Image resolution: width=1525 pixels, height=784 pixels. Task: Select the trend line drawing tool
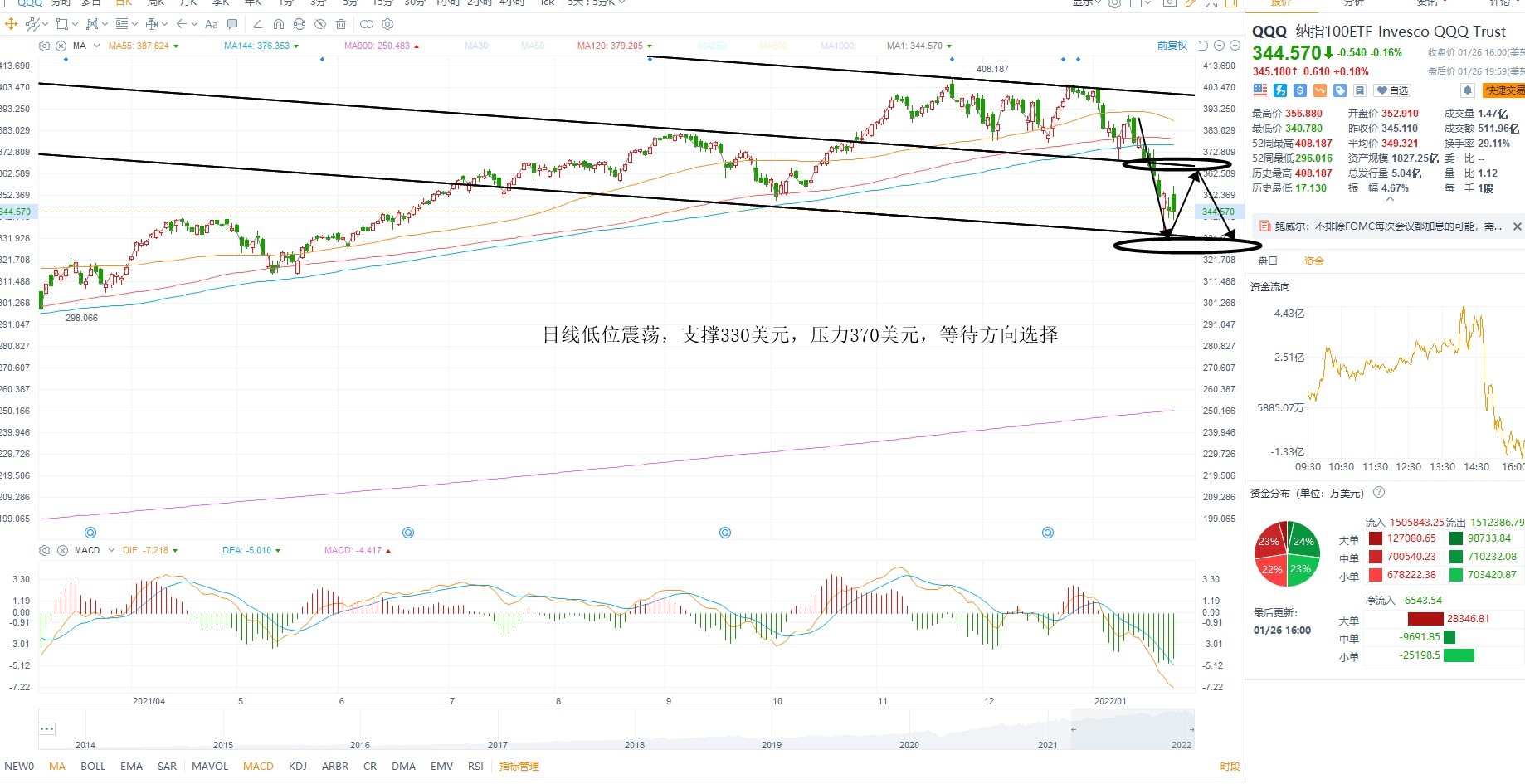32,24
